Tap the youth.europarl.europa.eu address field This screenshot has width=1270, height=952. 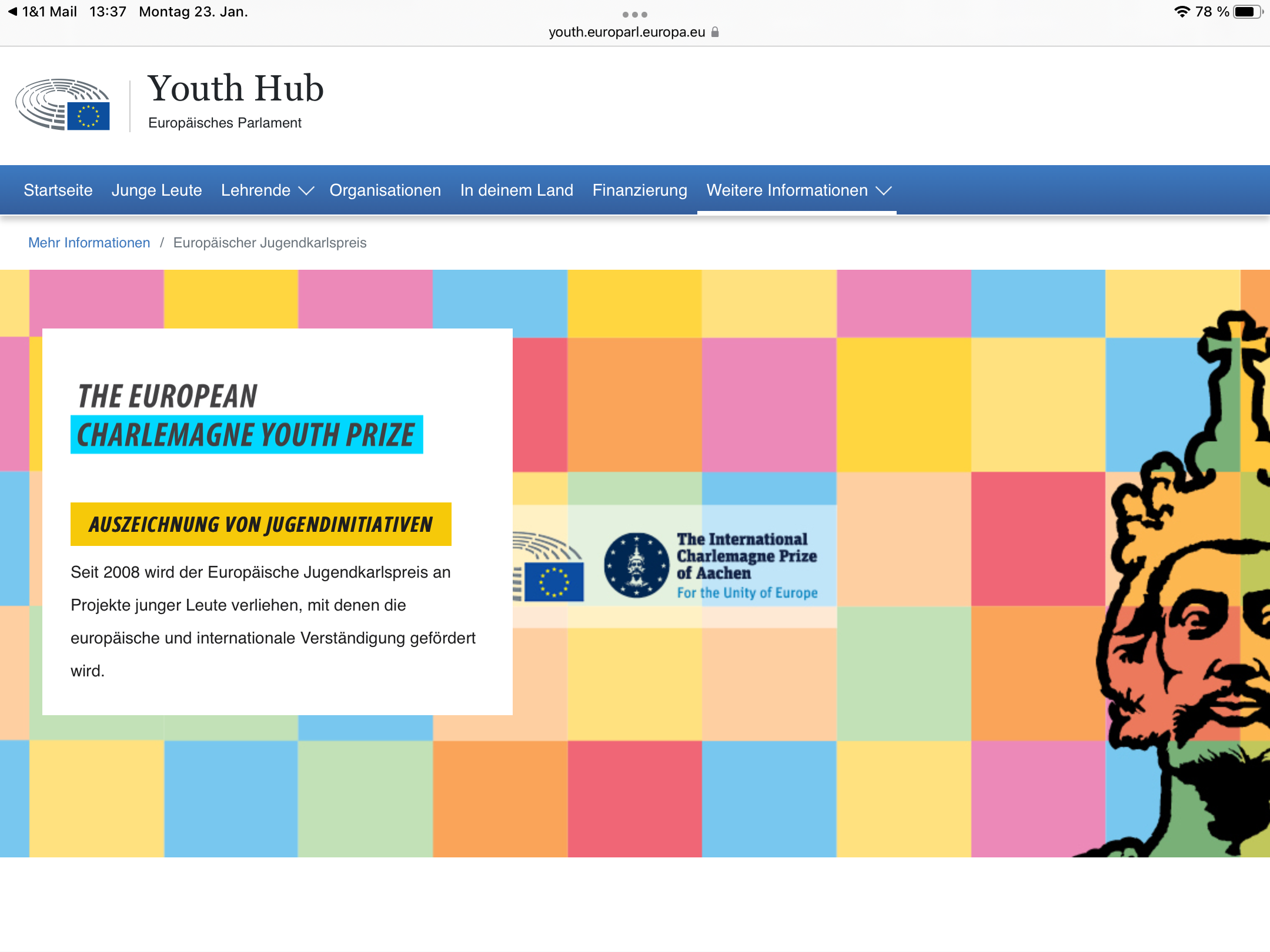(x=626, y=32)
